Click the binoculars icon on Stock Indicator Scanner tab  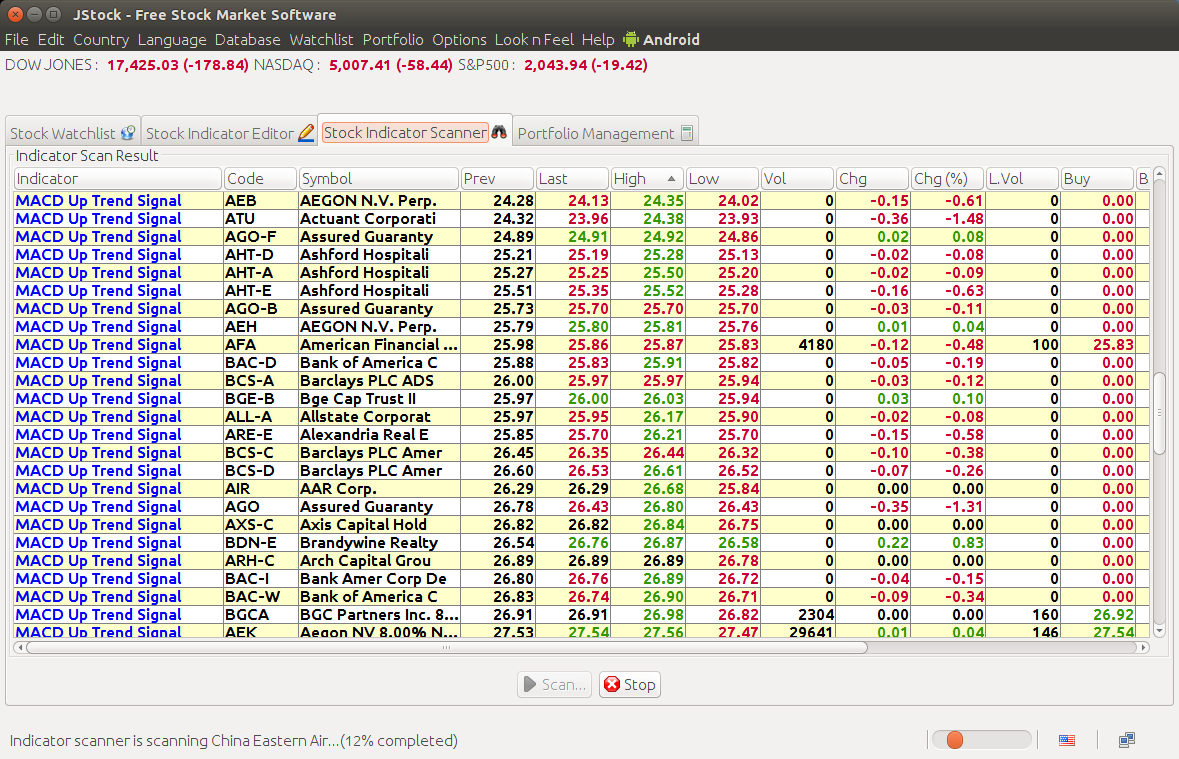click(x=499, y=132)
